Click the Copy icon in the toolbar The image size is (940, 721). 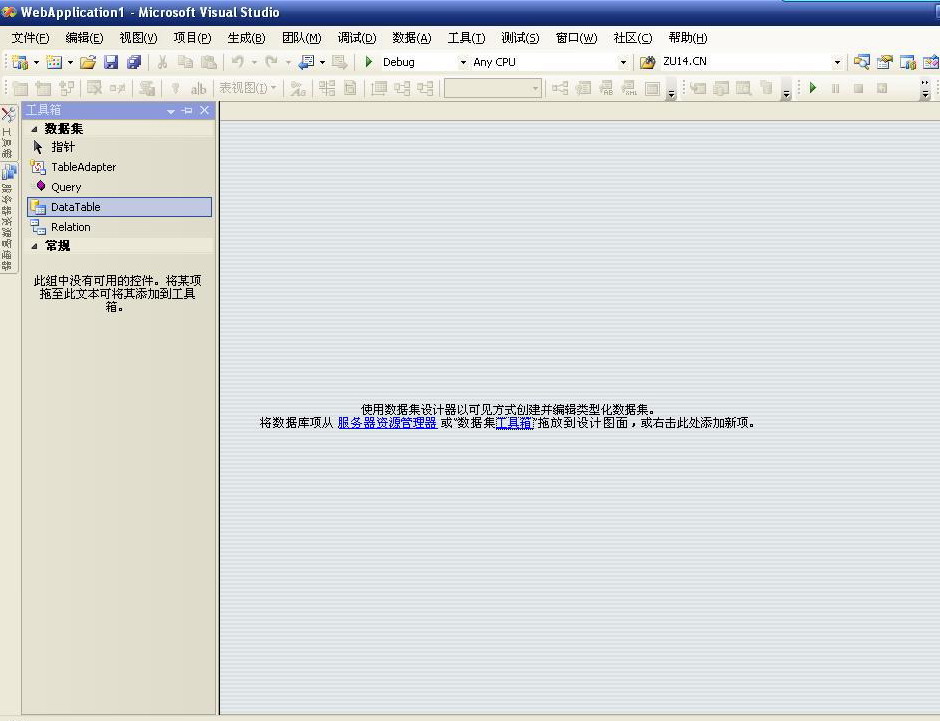pyautogui.click(x=185, y=62)
